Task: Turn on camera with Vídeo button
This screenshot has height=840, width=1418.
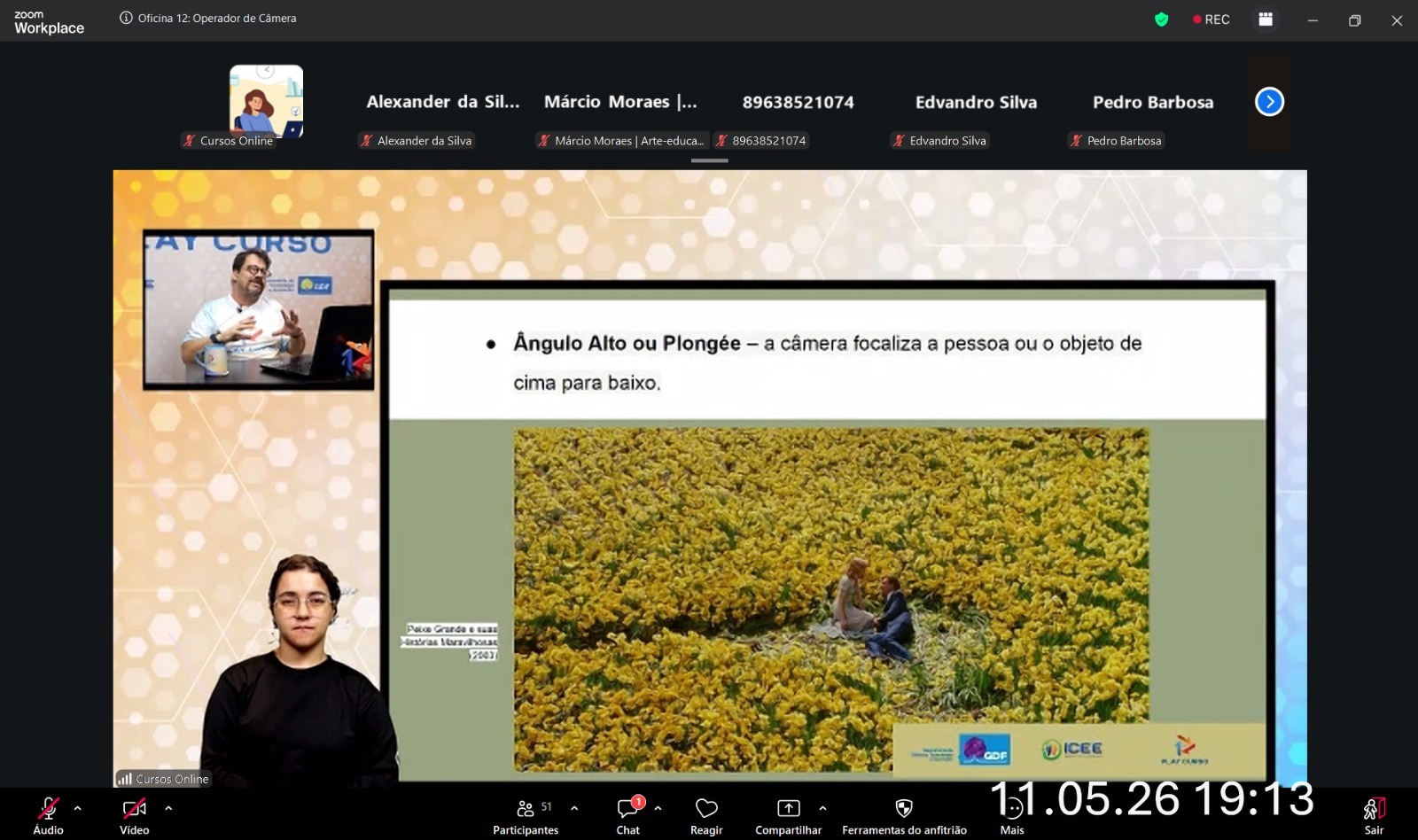Action: (x=134, y=815)
